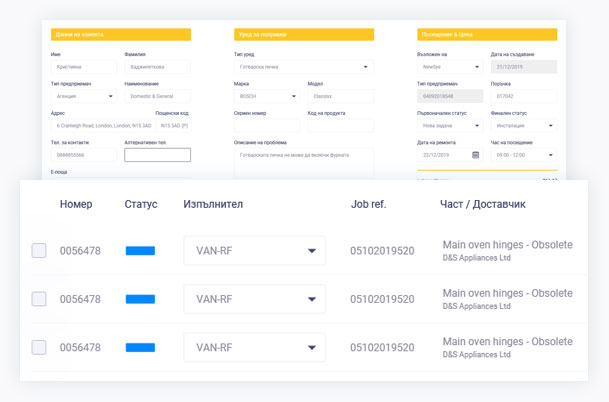Focus the Име field containing Кристиана
This screenshot has height=402, width=609.
coord(84,67)
